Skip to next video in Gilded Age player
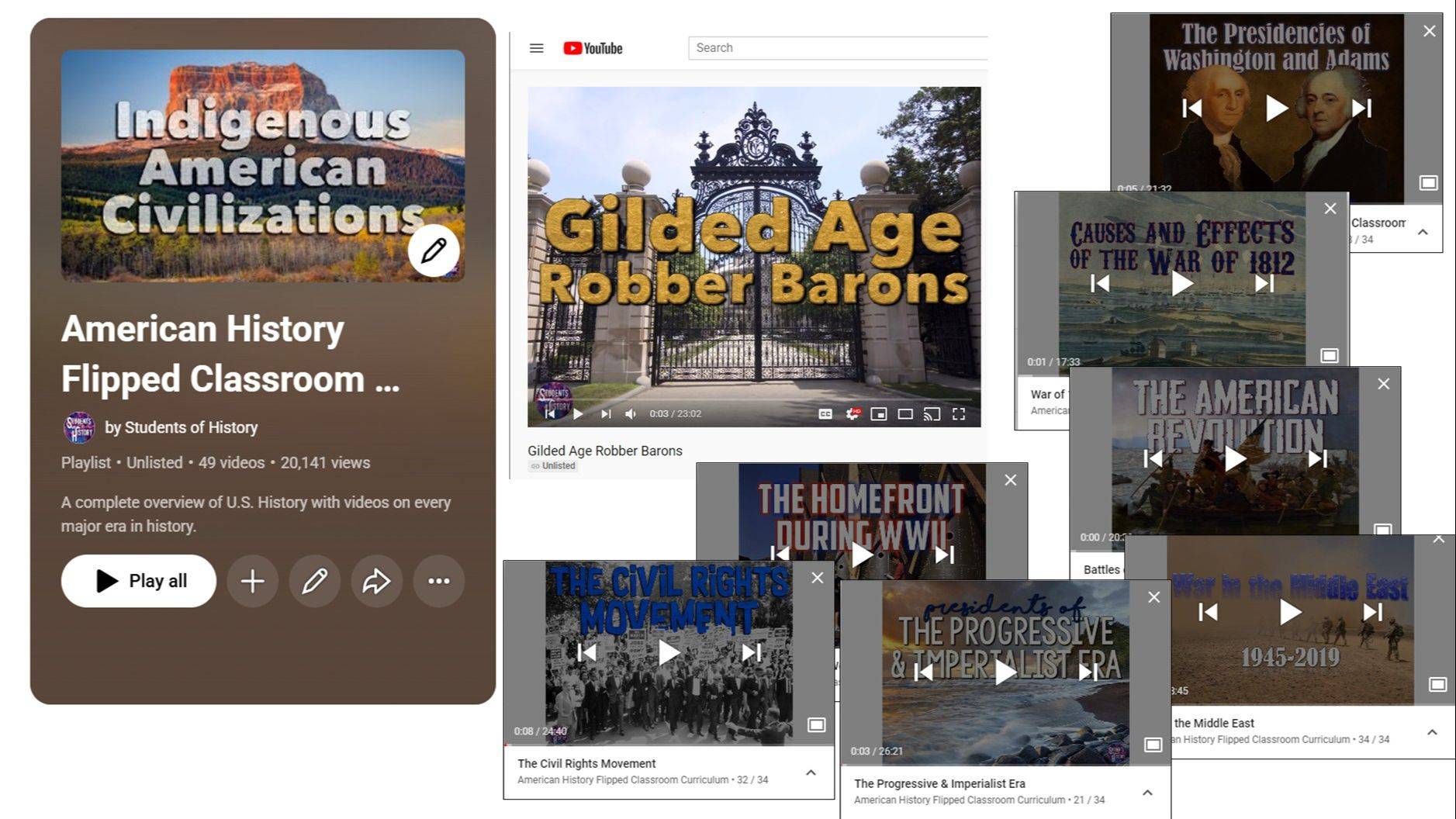Image resolution: width=1456 pixels, height=819 pixels. [606, 414]
